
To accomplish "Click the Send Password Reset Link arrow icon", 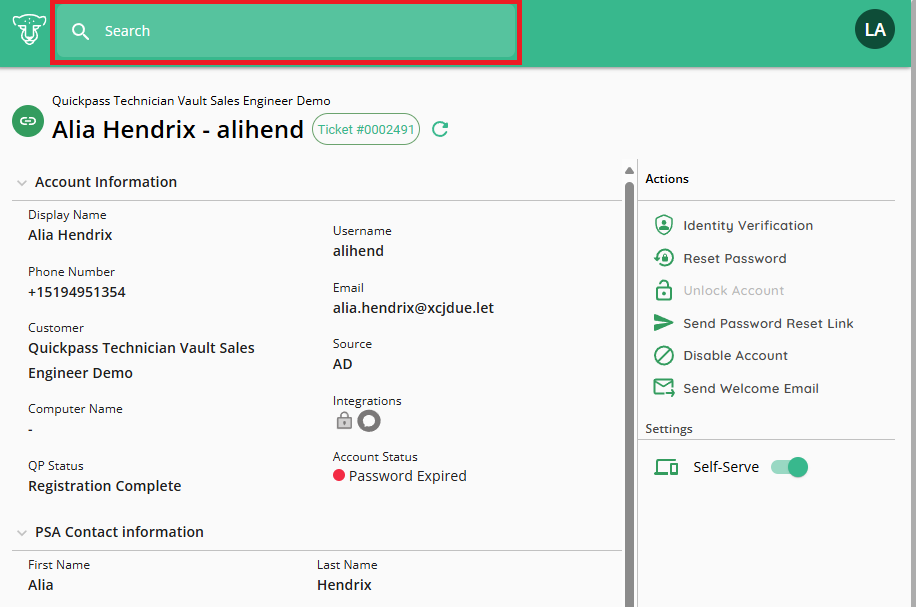I will [x=664, y=323].
